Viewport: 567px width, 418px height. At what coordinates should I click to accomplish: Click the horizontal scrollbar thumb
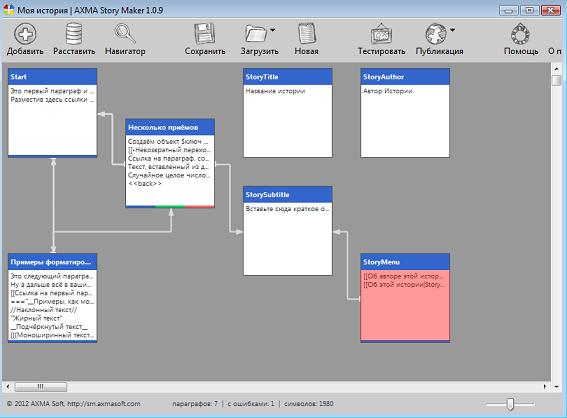pyautogui.click(x=40, y=387)
